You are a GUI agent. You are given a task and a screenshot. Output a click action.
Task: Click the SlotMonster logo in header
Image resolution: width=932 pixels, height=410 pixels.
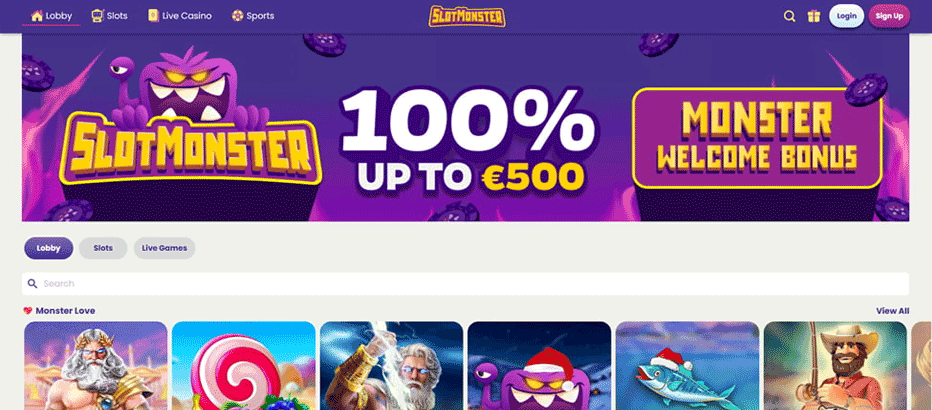tap(467, 16)
